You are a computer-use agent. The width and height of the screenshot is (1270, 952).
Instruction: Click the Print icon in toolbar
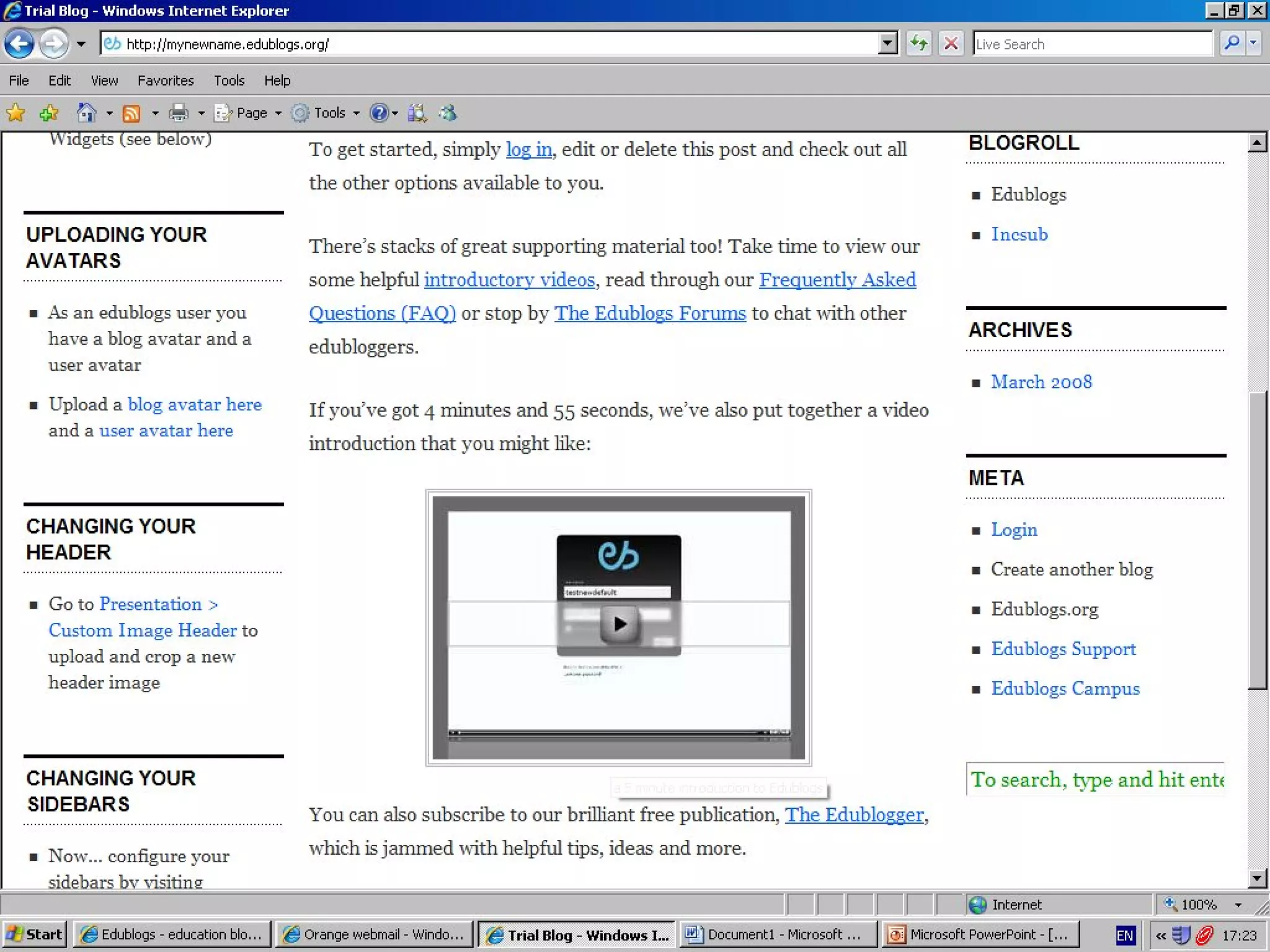coord(179,113)
